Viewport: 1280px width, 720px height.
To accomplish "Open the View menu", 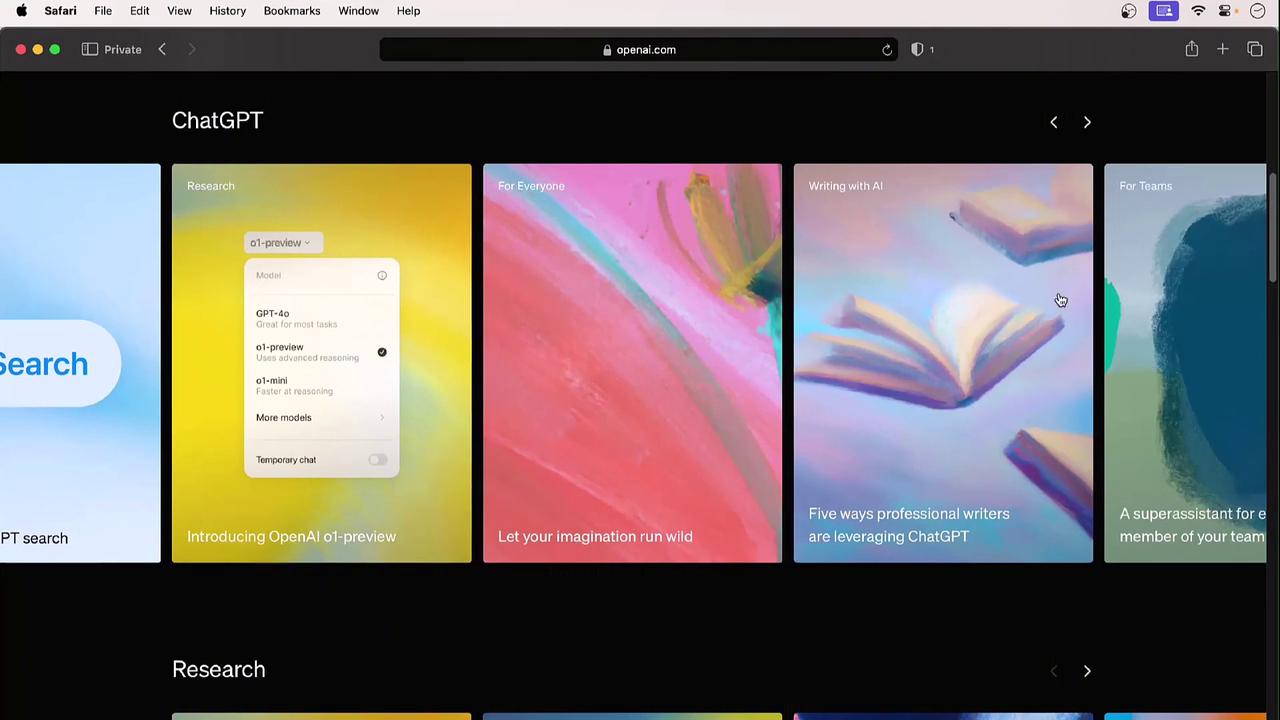I will pyautogui.click(x=179, y=11).
